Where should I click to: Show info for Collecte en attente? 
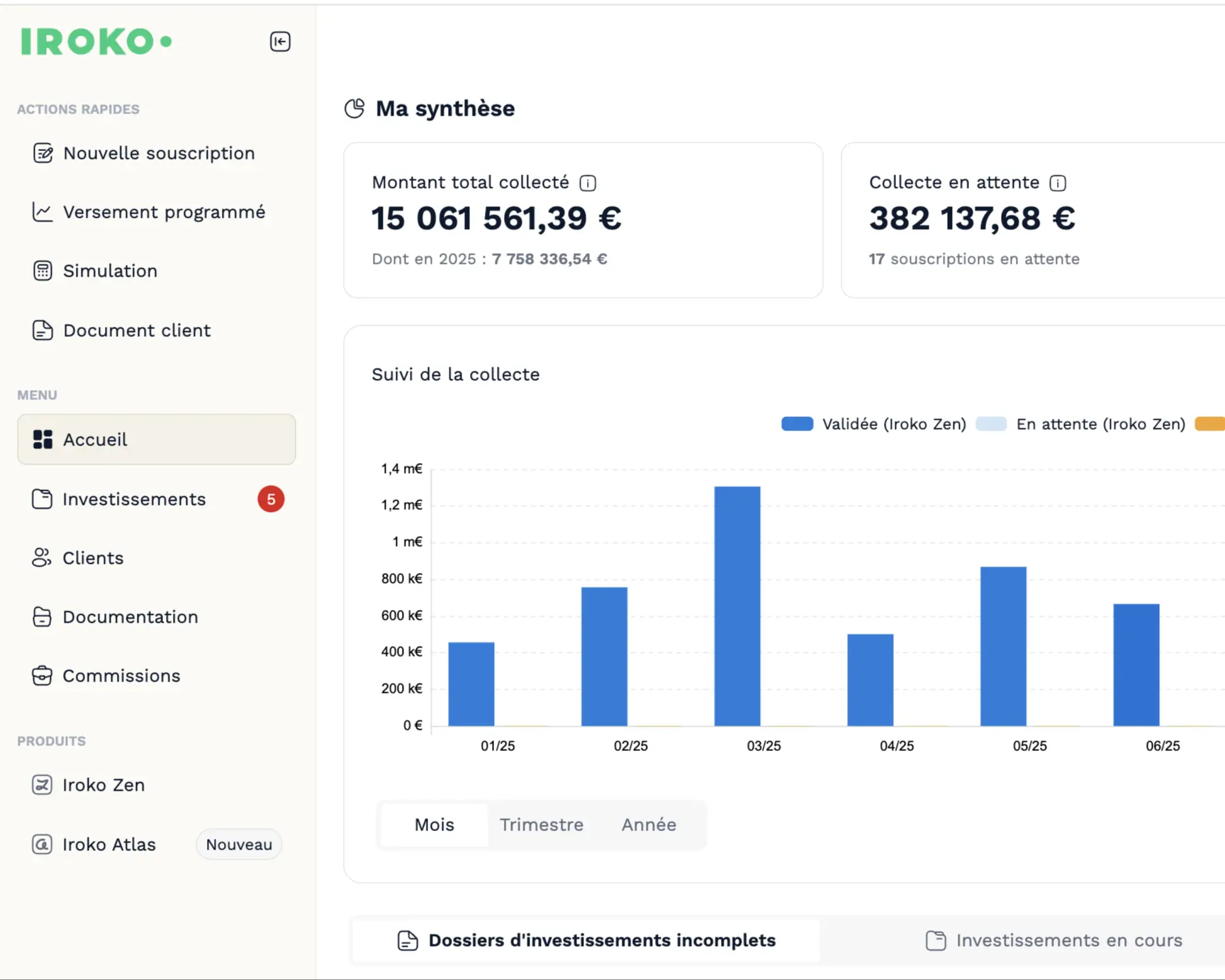[1058, 183]
